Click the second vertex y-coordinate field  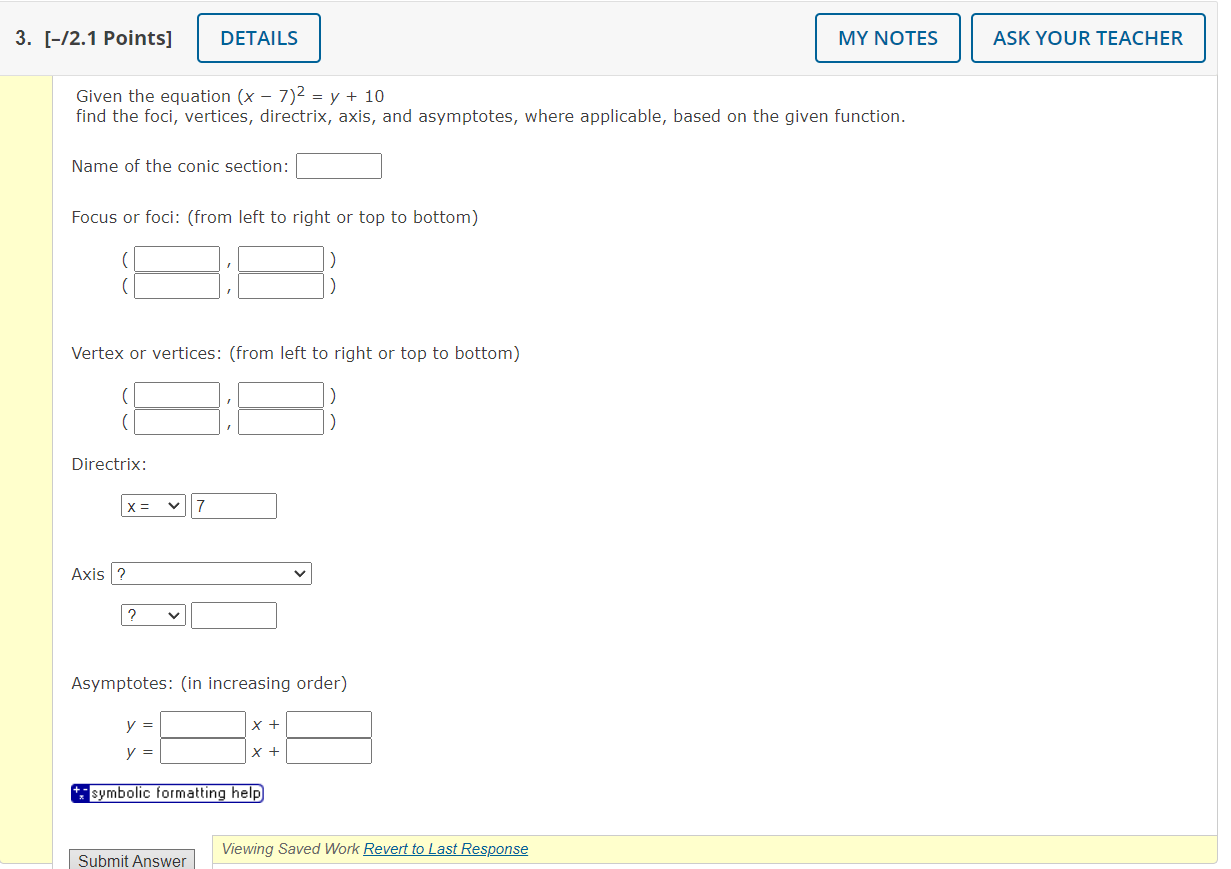(x=281, y=421)
